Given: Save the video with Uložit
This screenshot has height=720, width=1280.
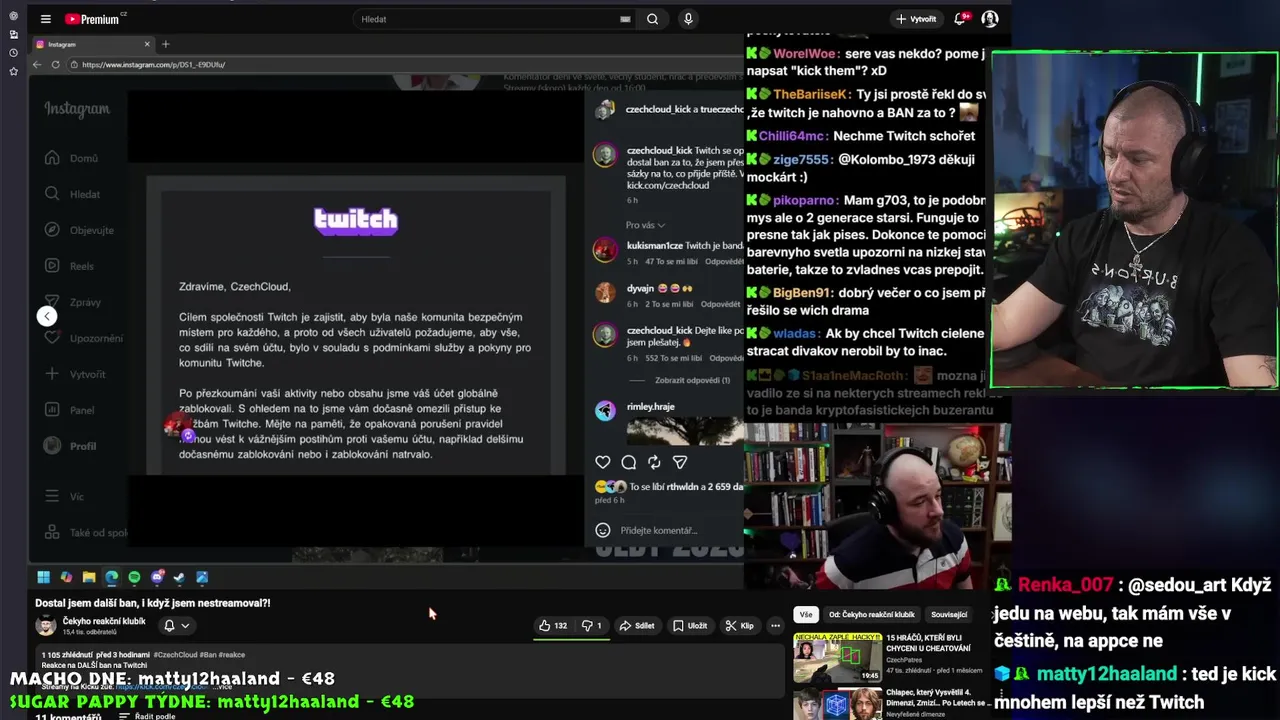Looking at the screenshot, I should [x=690, y=626].
